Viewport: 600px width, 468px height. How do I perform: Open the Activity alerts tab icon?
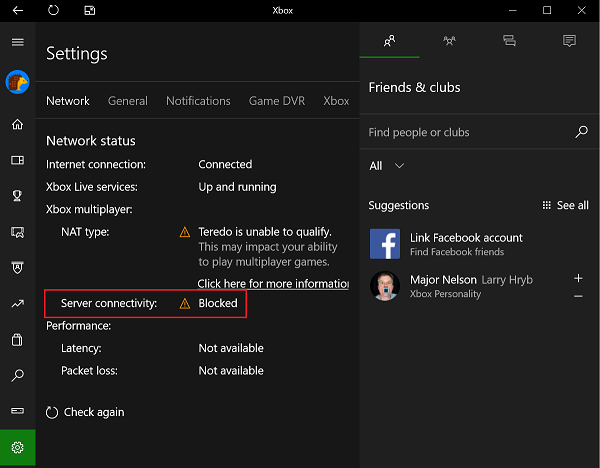tap(569, 41)
